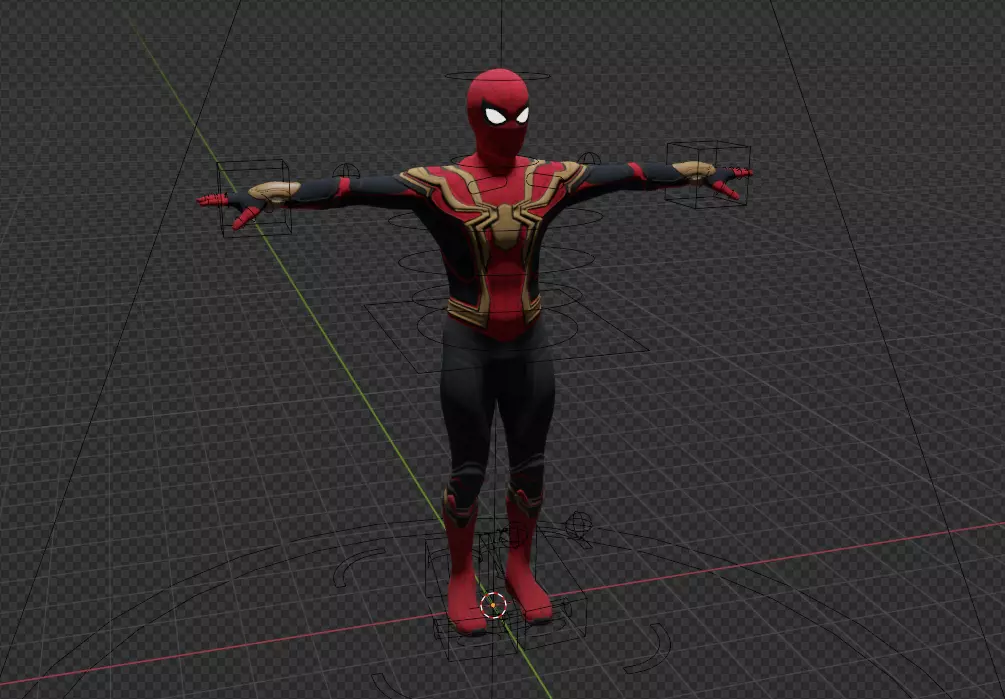Select dome shoulder control at viewer's left
The height and width of the screenshot is (699, 1005).
click(x=345, y=170)
